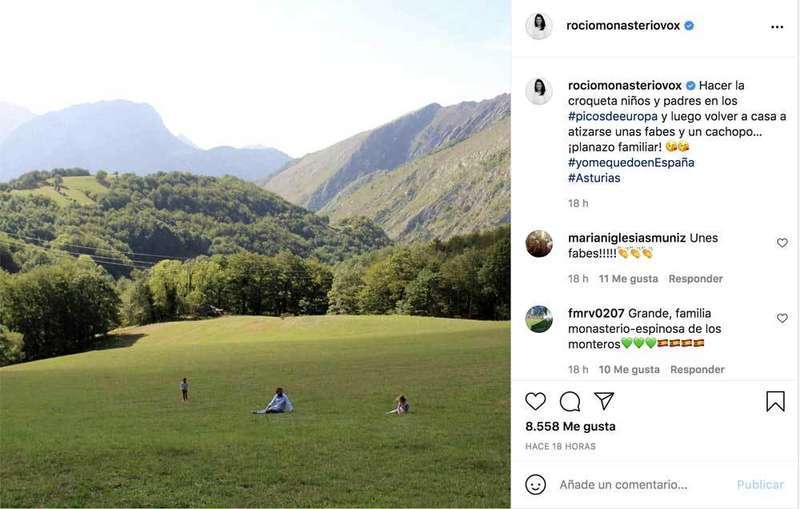
Task: Save post with bookmark icon
Action: (775, 401)
